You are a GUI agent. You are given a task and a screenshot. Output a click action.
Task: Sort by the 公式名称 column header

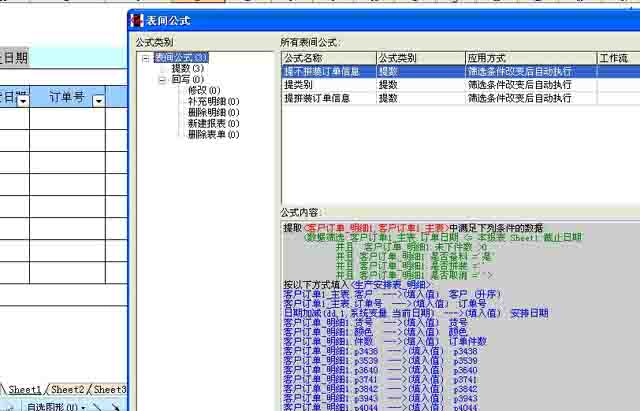(328, 59)
